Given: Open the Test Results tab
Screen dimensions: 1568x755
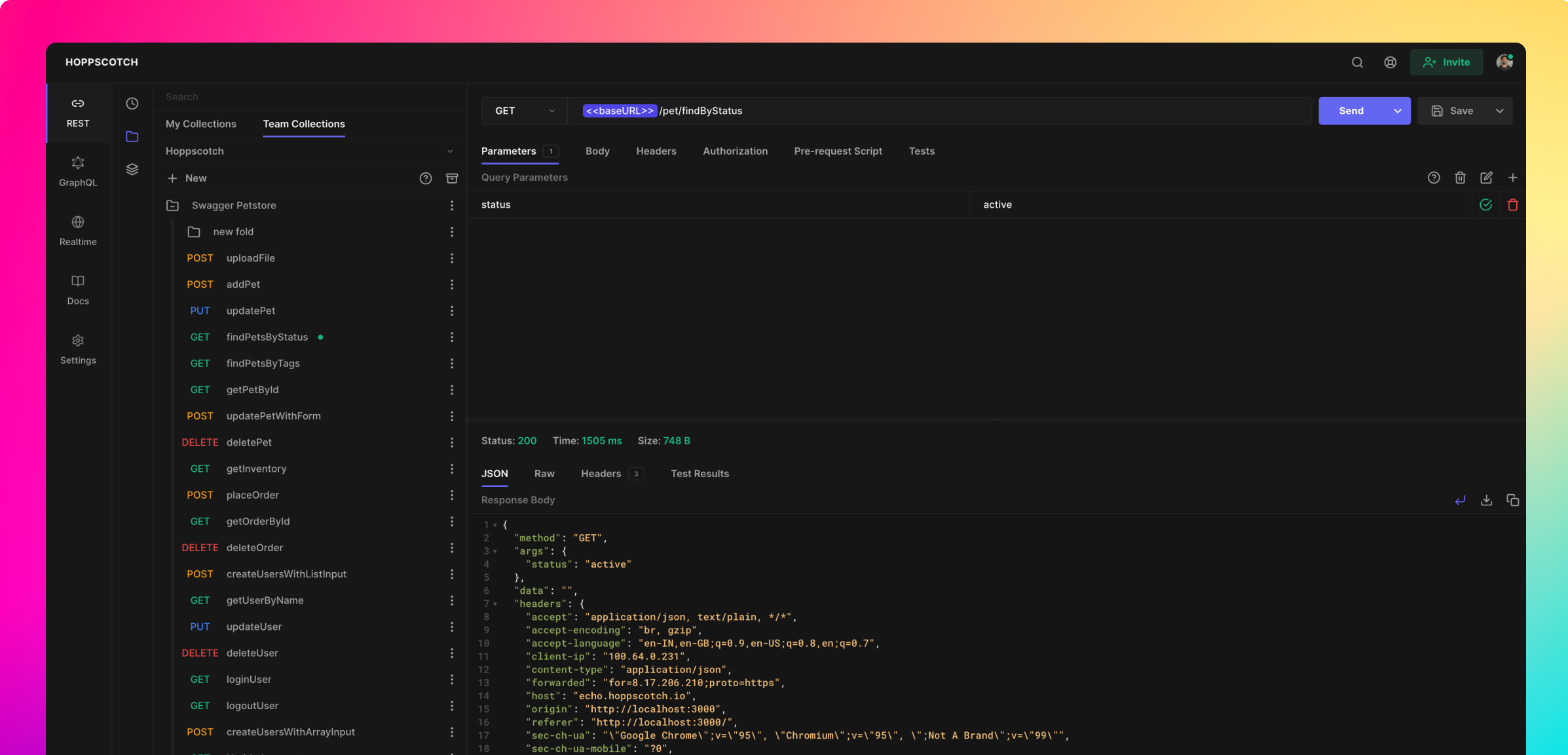Looking at the screenshot, I should (x=700, y=473).
